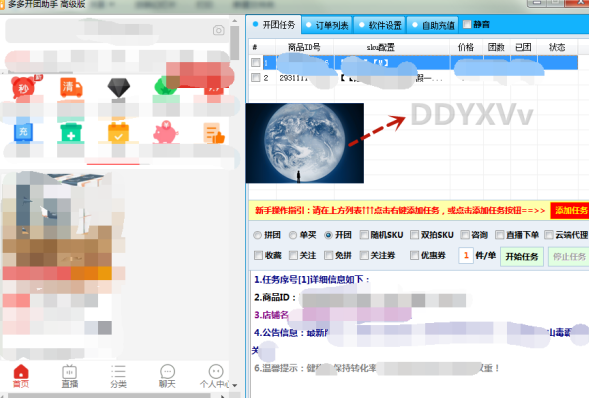Image resolution: width=589 pixels, height=398 pixels.
Task: Open the 软件设置 tab
Action: (380, 25)
